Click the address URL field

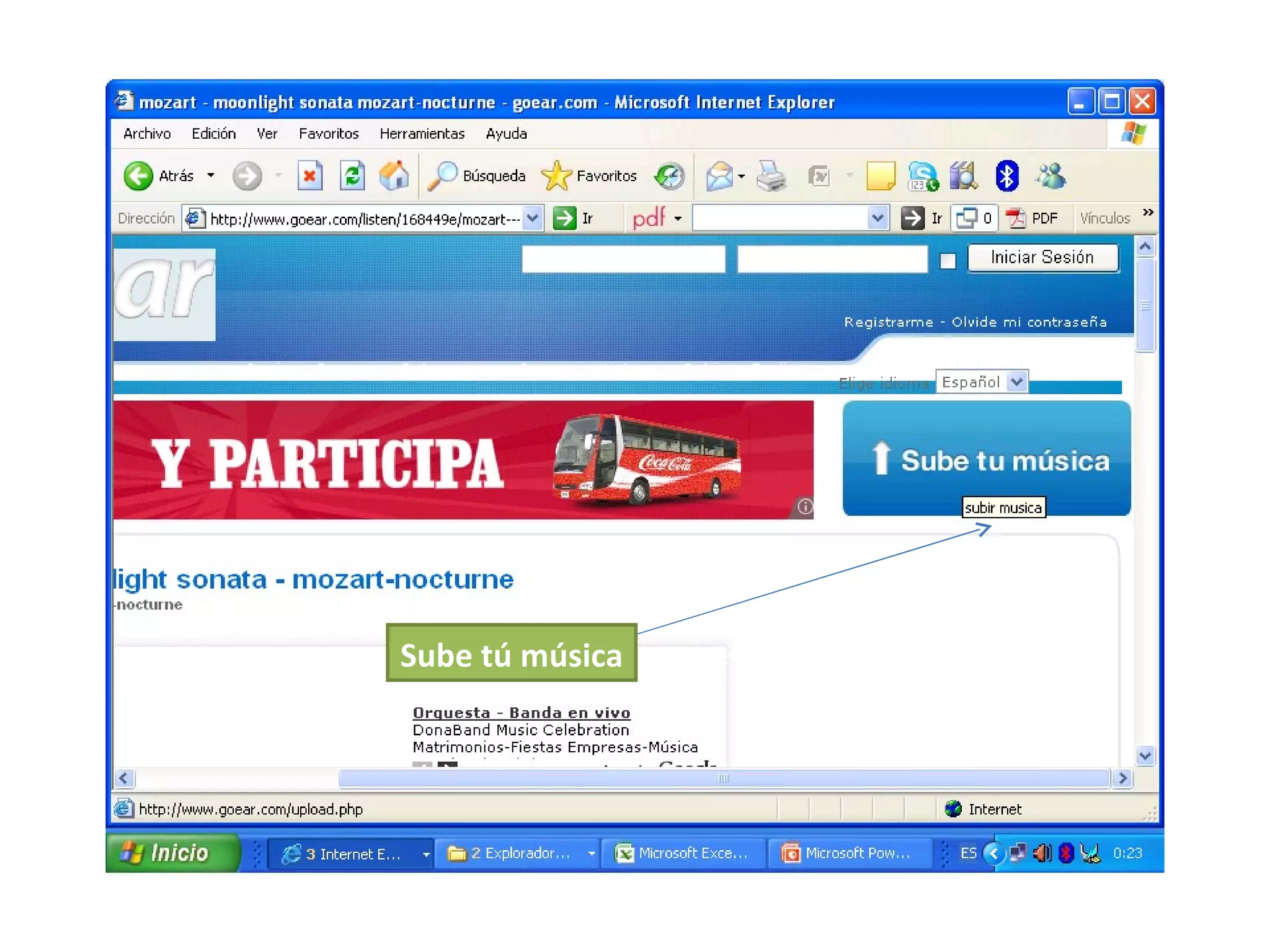tap(364, 219)
